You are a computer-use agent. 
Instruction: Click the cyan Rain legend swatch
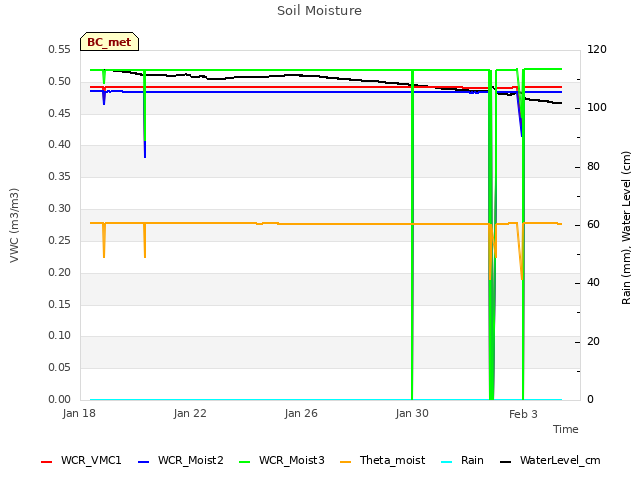click(x=447, y=462)
